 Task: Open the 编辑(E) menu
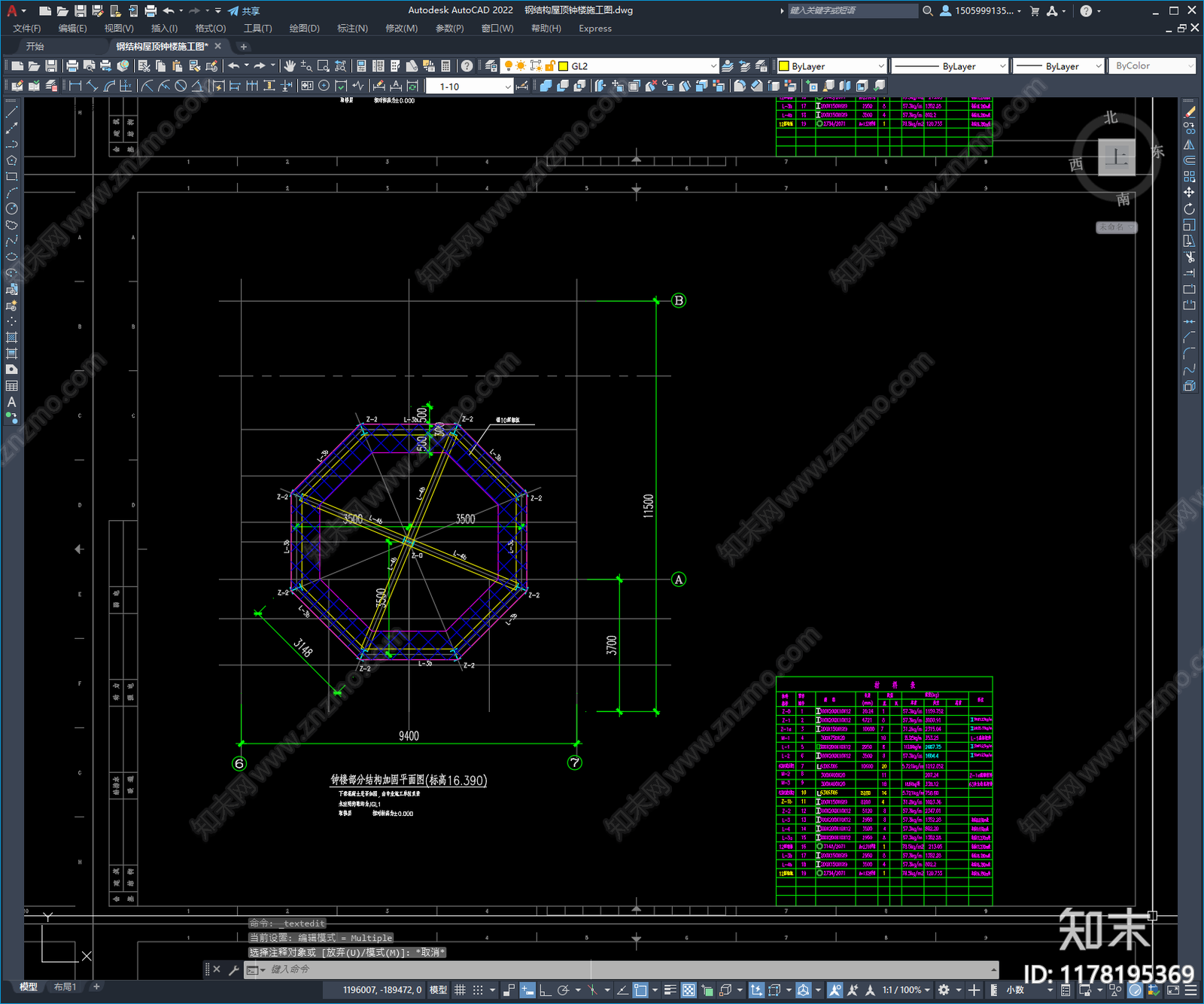[x=72, y=29]
